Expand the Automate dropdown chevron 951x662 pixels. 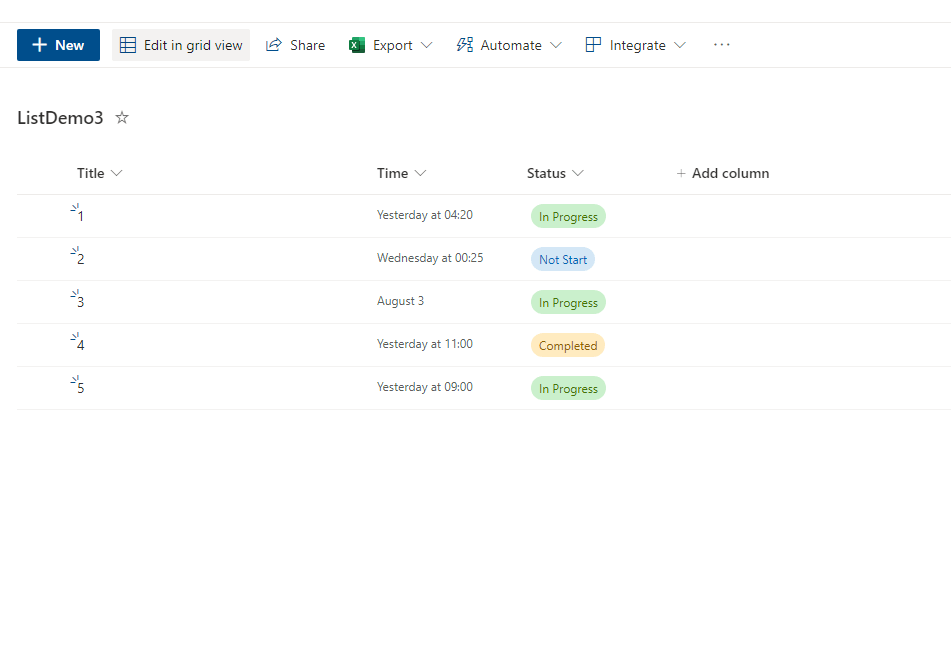click(x=556, y=45)
